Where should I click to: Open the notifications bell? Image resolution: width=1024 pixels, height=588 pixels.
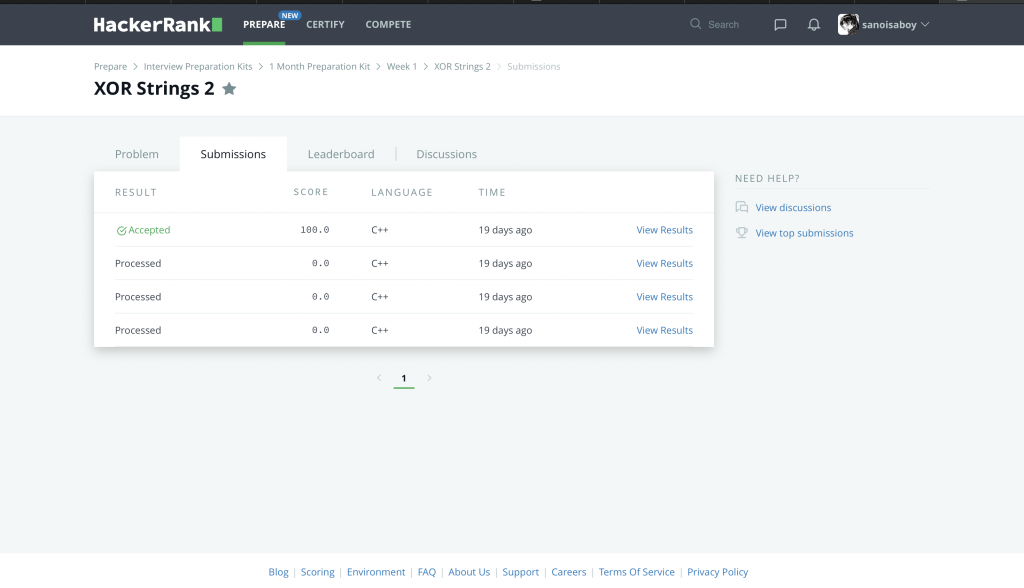pyautogui.click(x=813, y=25)
